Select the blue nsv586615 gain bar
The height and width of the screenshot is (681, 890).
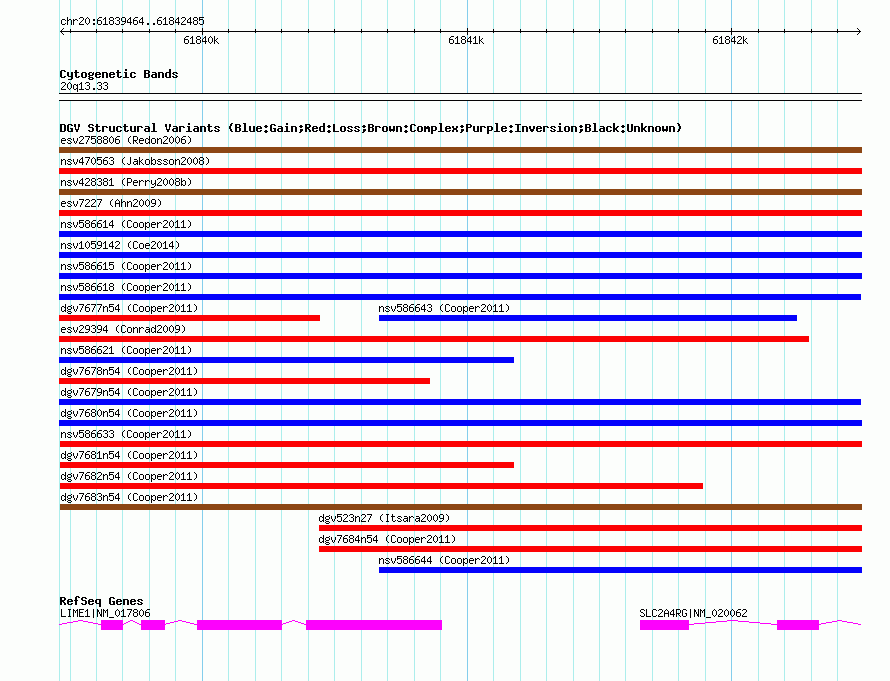point(460,276)
